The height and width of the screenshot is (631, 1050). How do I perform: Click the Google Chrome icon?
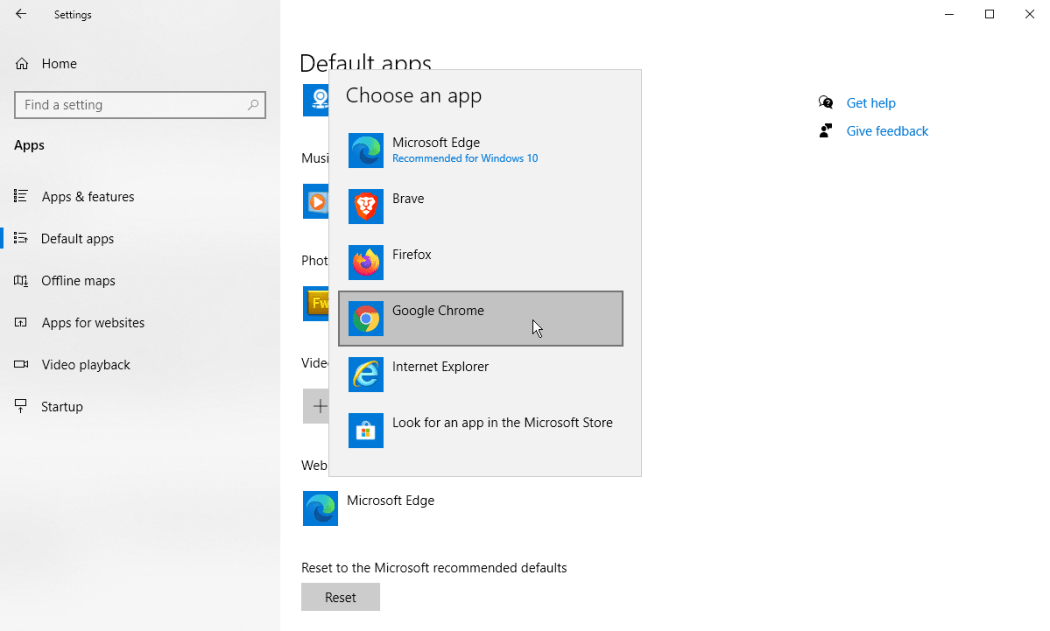point(366,319)
